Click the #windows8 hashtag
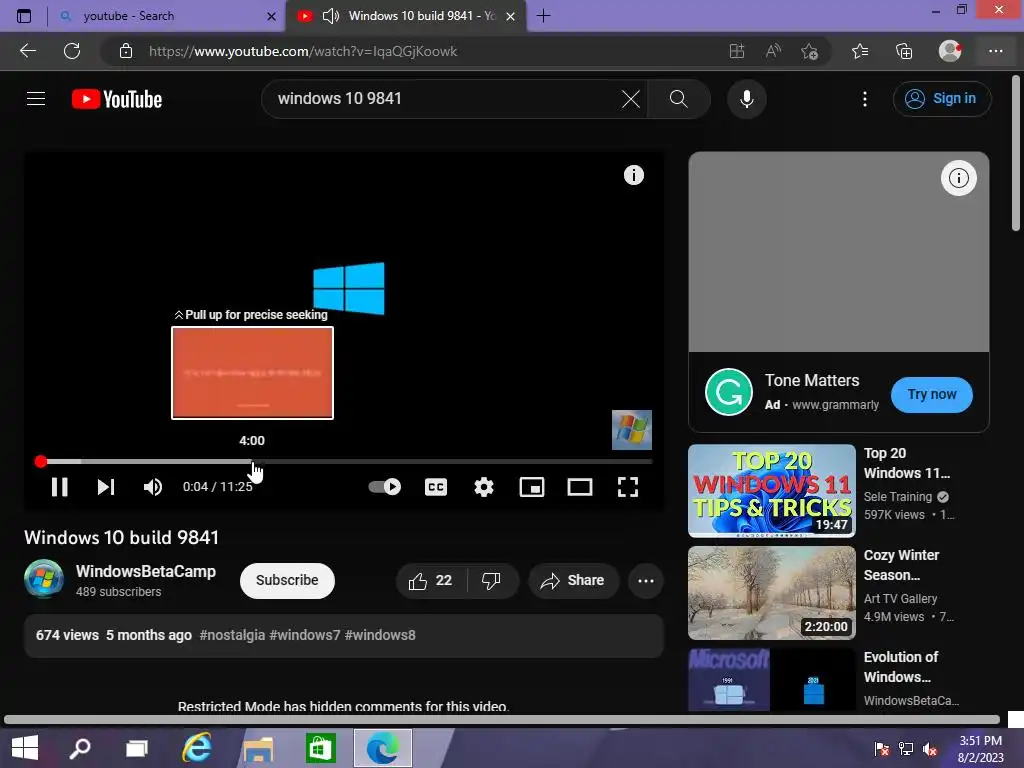This screenshot has height=768, width=1024. pyautogui.click(x=380, y=635)
